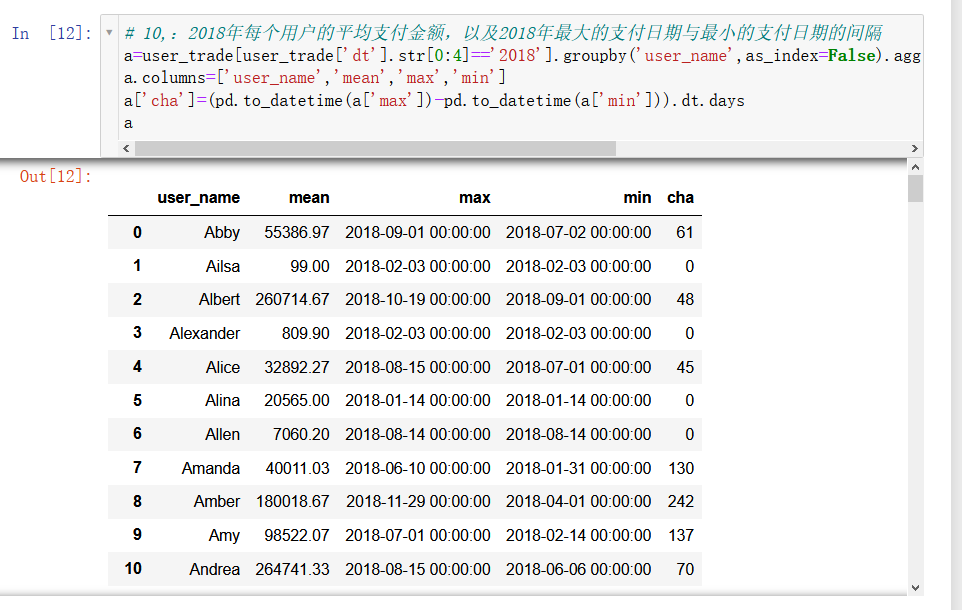This screenshot has width=962, height=610.
Task: Click the a.columns assignment line
Action: click(x=315, y=78)
